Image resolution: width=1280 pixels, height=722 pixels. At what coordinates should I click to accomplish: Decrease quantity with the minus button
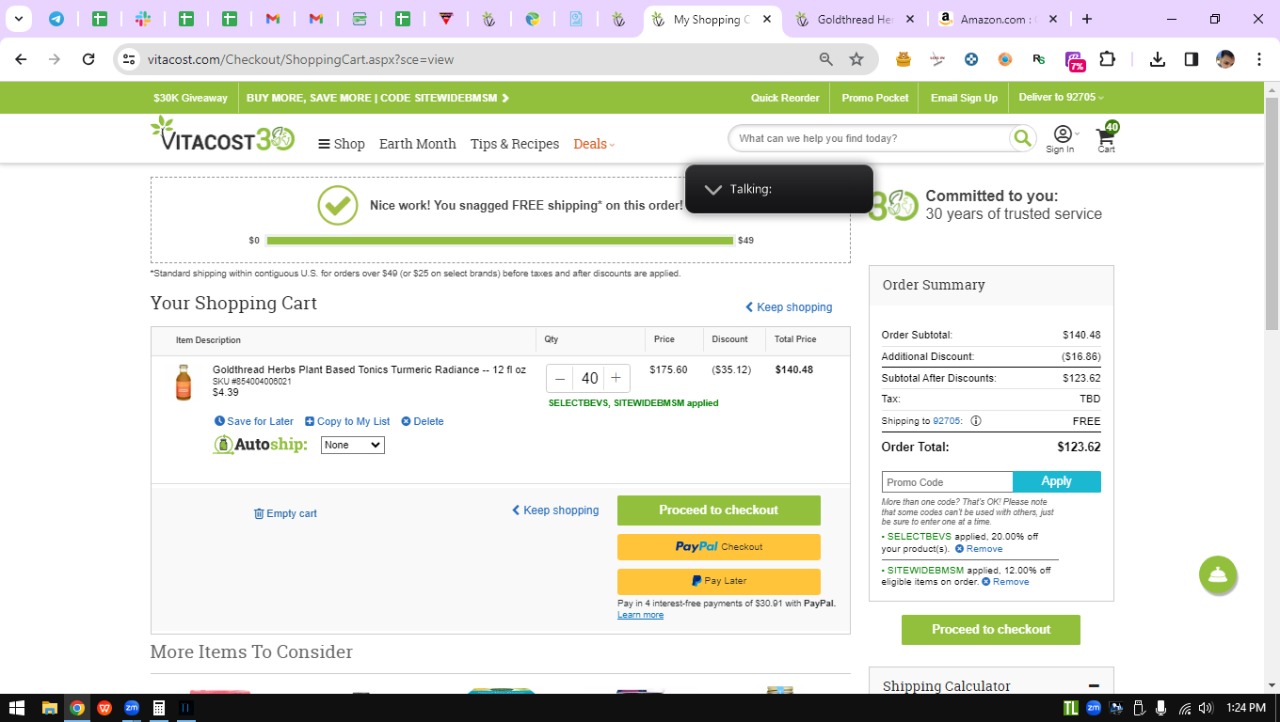pos(560,378)
